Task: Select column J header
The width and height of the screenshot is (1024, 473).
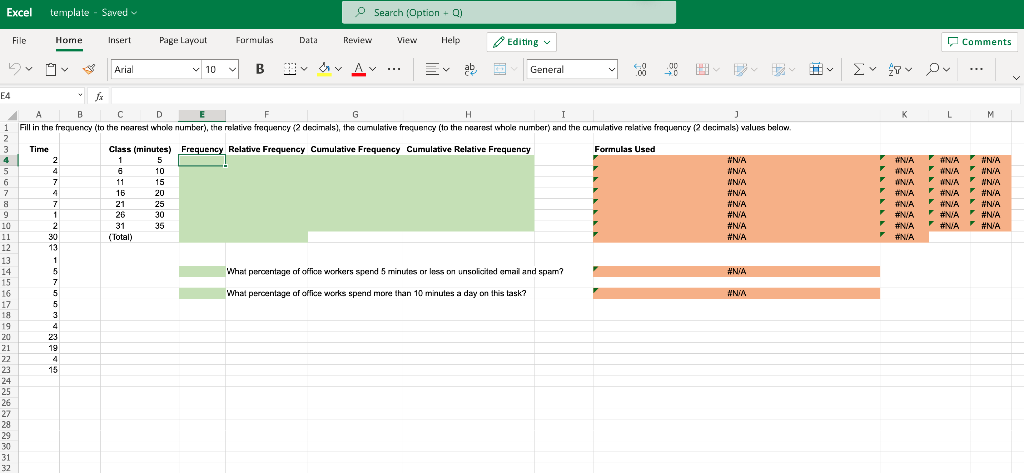Action: tap(737, 115)
